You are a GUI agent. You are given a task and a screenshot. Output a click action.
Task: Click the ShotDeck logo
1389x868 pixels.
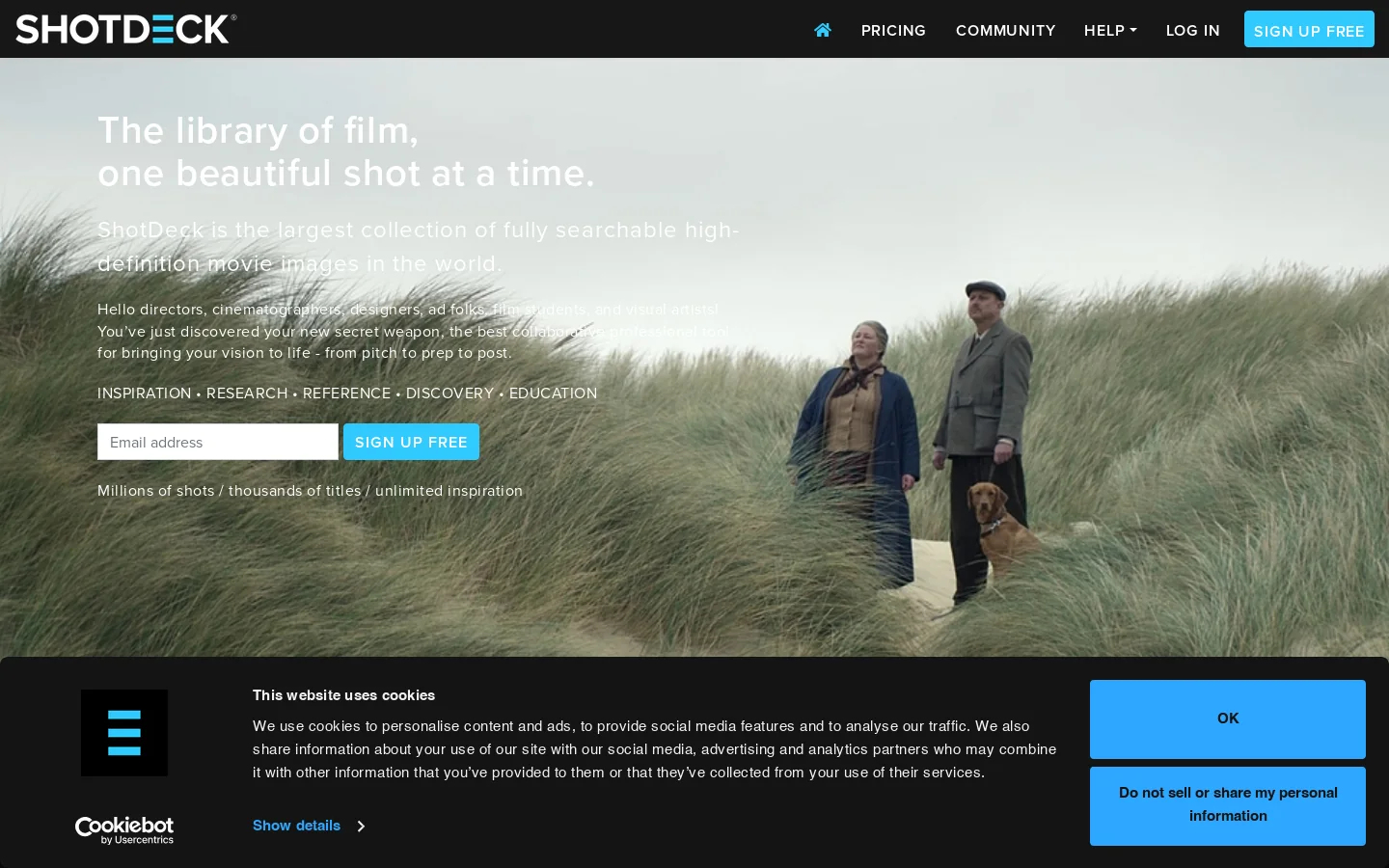(126, 29)
